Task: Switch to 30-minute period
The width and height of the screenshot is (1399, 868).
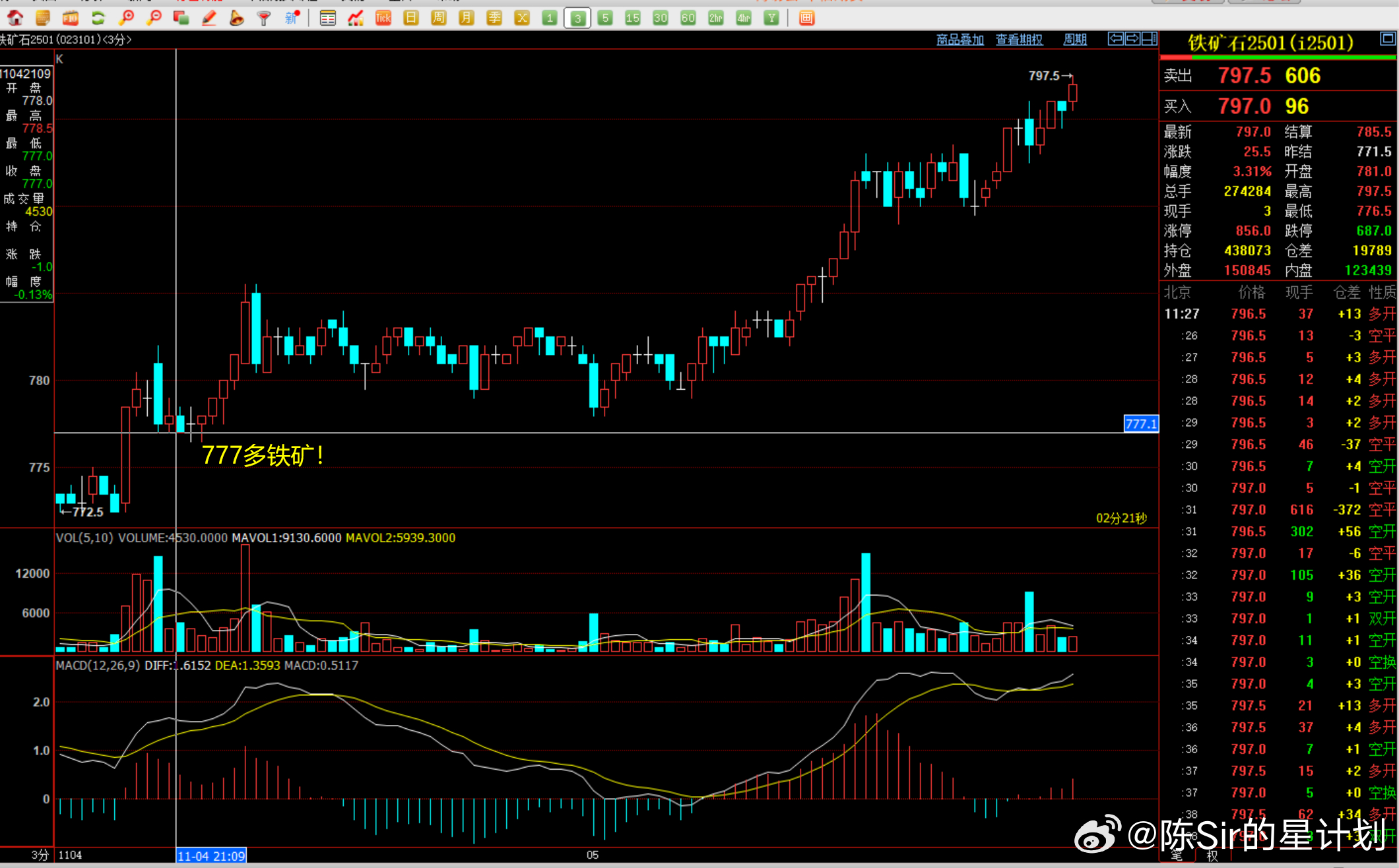Action: [660, 18]
